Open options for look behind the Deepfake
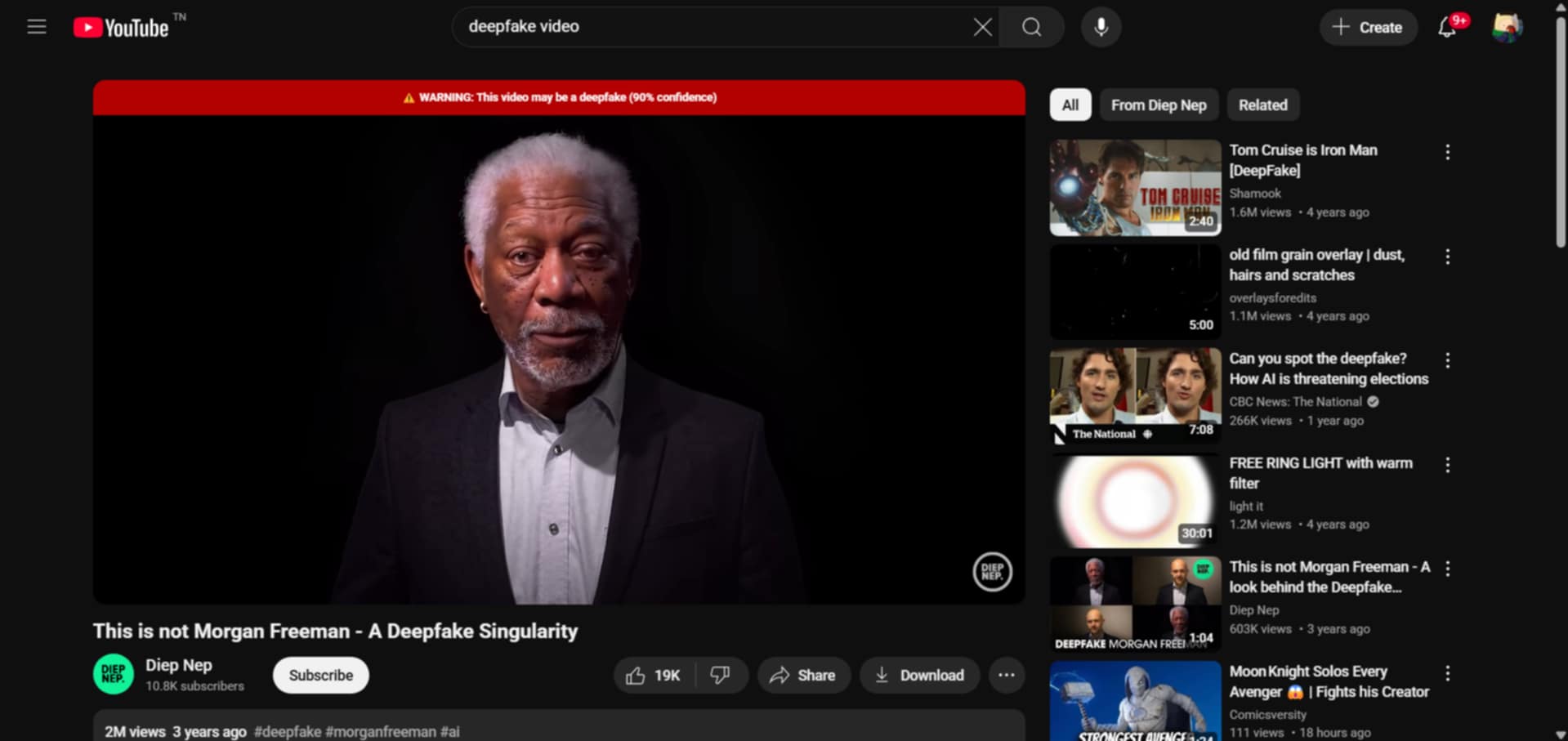1568x741 pixels. (x=1447, y=569)
